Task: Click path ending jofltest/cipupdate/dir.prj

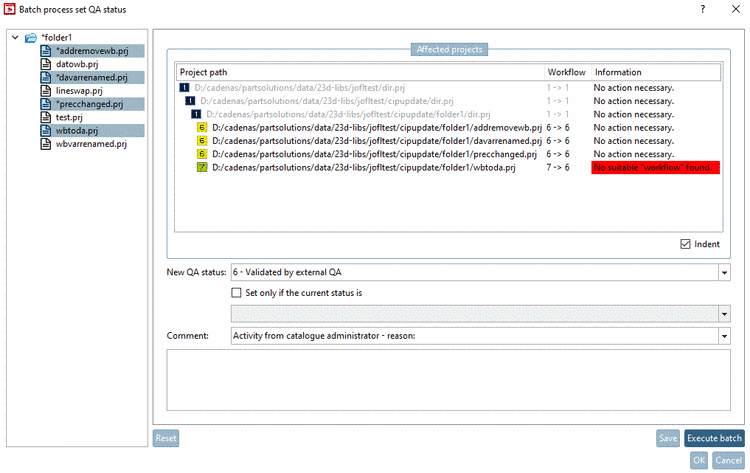Action: coord(327,101)
